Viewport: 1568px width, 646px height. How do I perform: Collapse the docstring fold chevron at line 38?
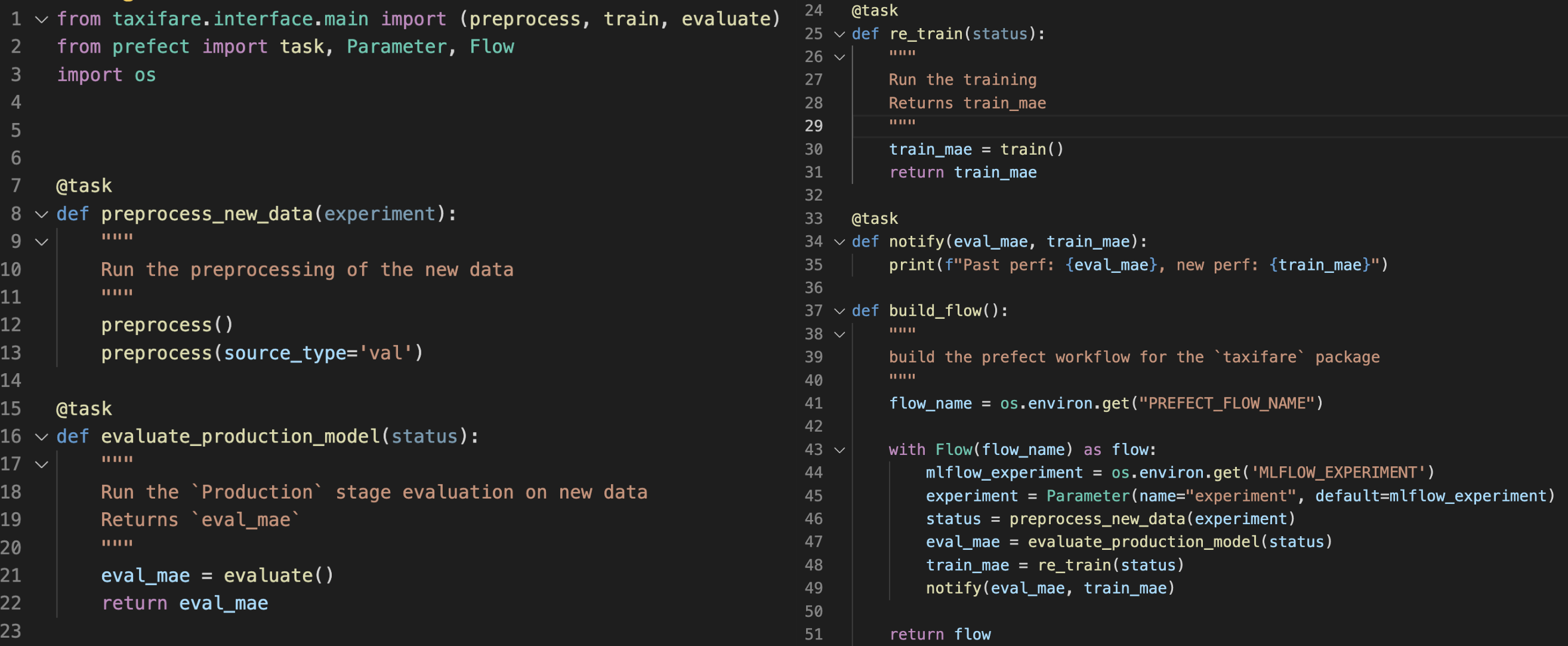coord(839,334)
